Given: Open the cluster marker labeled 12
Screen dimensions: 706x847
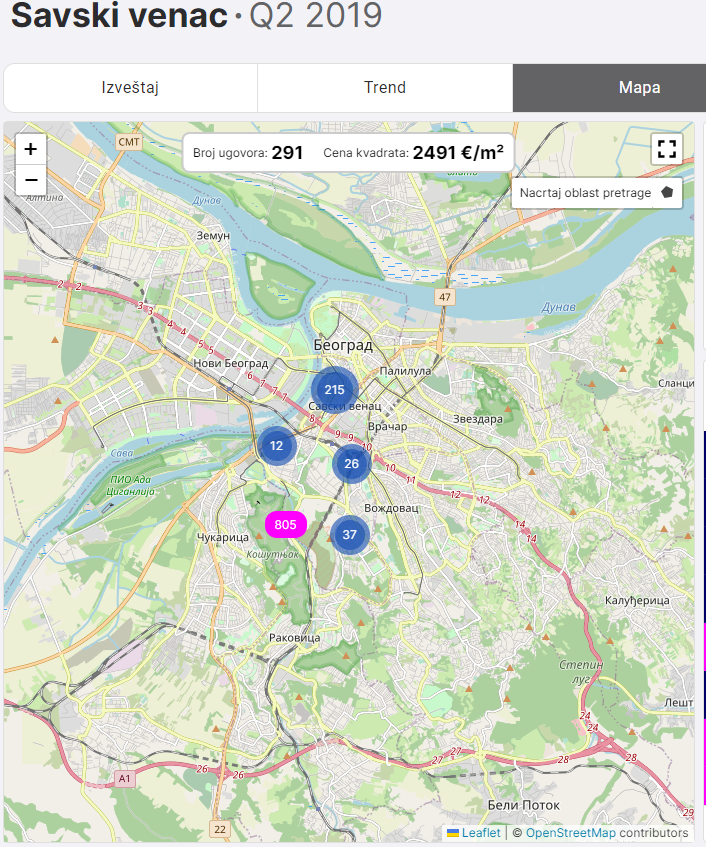Looking at the screenshot, I should pyautogui.click(x=277, y=446).
